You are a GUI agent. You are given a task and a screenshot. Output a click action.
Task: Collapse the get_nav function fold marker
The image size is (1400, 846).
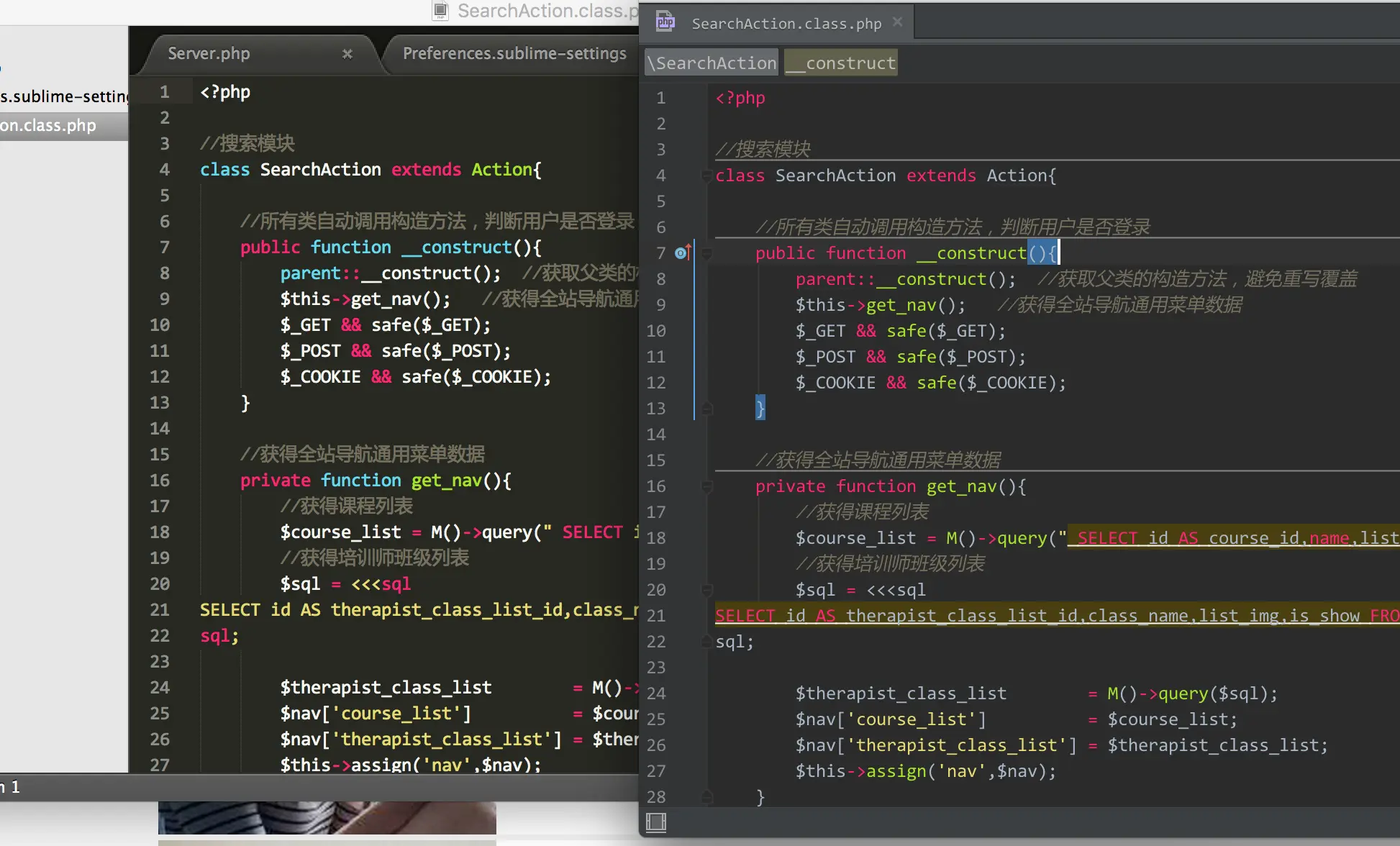click(x=706, y=486)
